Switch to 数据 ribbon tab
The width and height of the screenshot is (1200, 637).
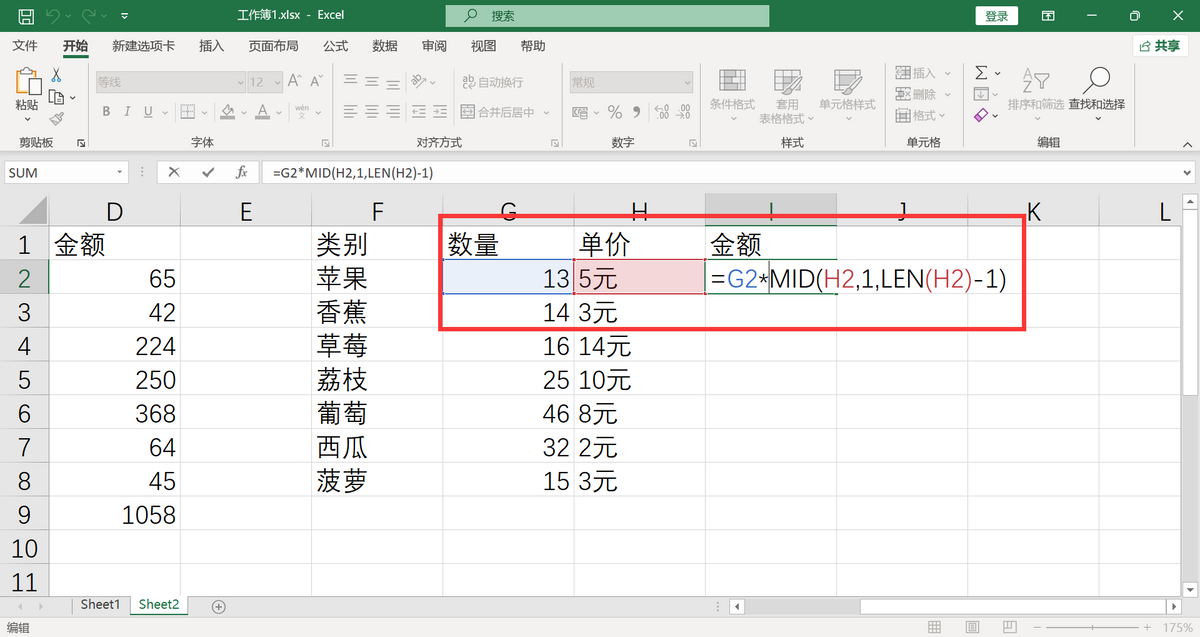click(385, 46)
